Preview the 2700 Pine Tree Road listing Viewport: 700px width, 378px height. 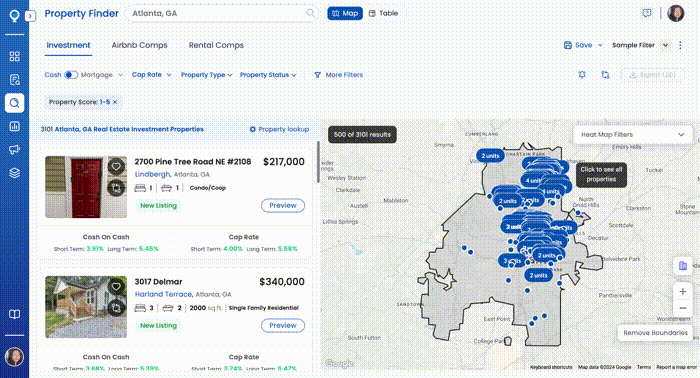[x=283, y=205]
